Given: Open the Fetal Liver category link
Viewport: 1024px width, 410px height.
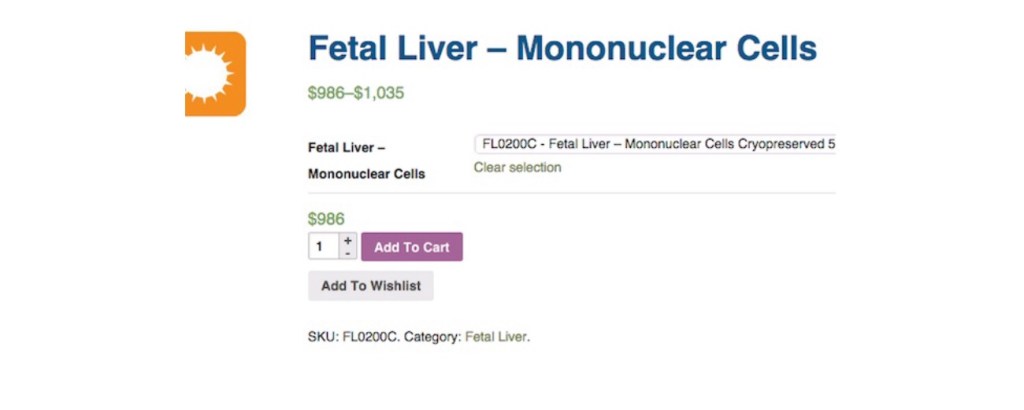Looking at the screenshot, I should [496, 337].
